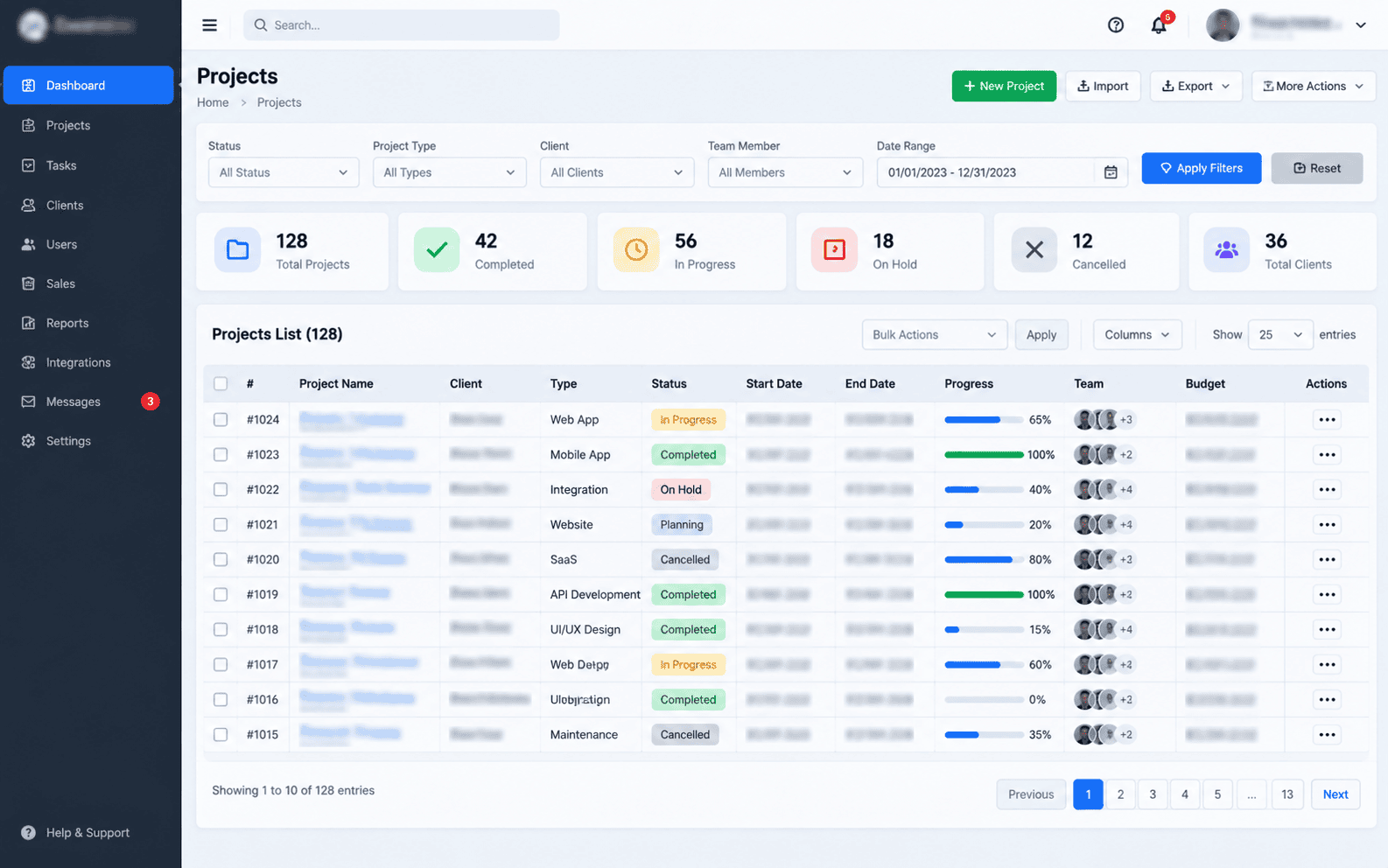1388x868 pixels.
Task: Click into the Search input field
Action: (x=402, y=25)
